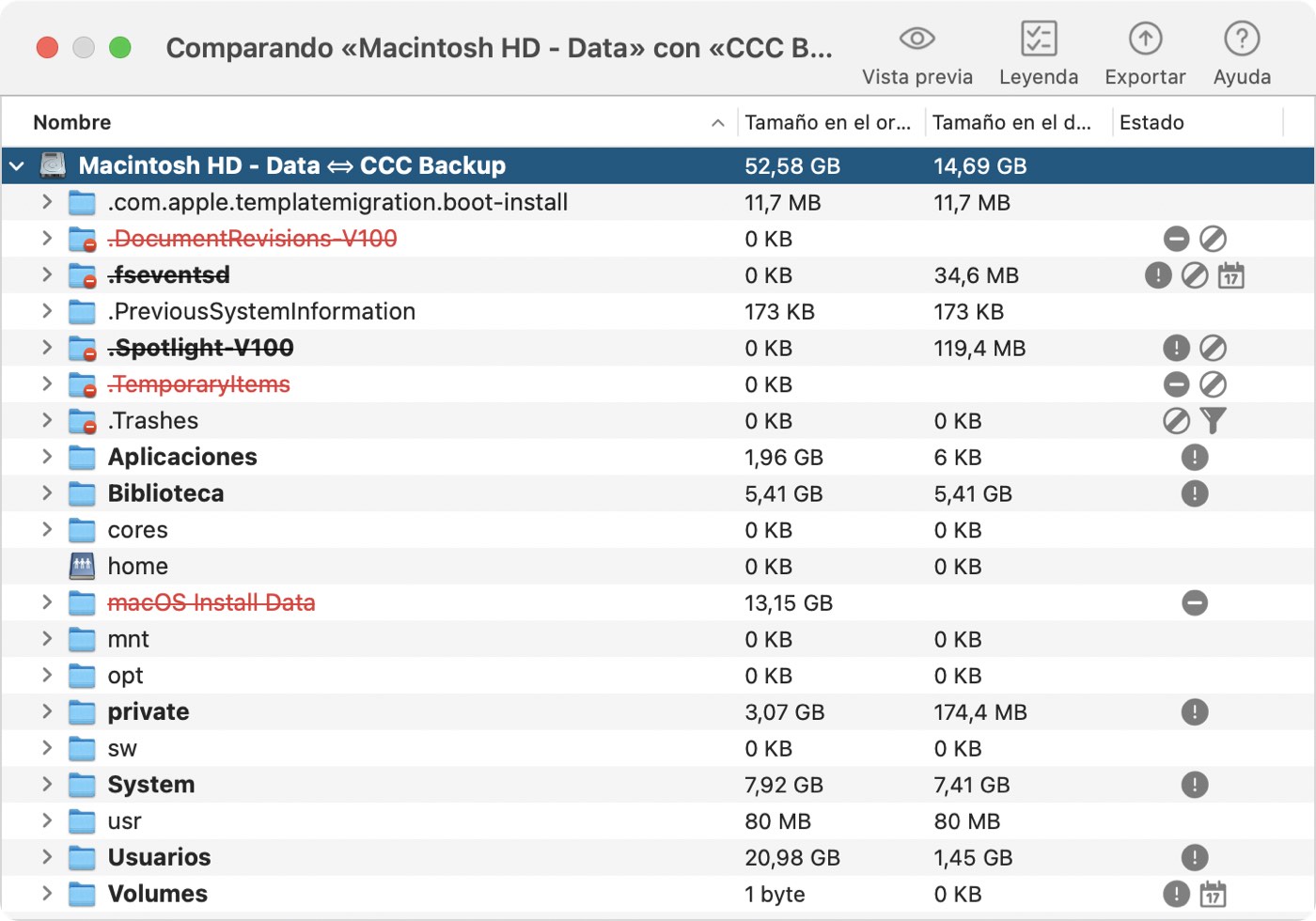Image resolution: width=1316 pixels, height=921 pixels.
Task: Select the System folder row
Action: 658,785
